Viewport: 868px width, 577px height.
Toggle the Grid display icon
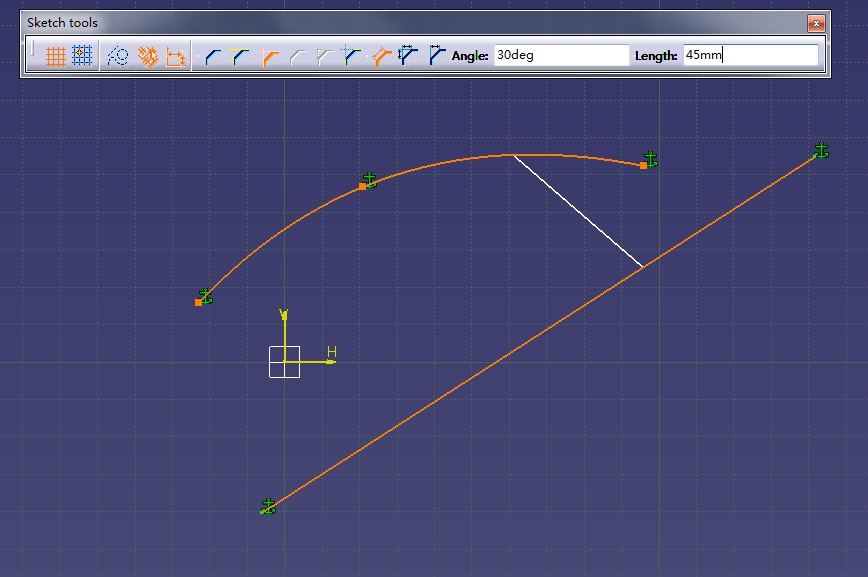(55, 56)
